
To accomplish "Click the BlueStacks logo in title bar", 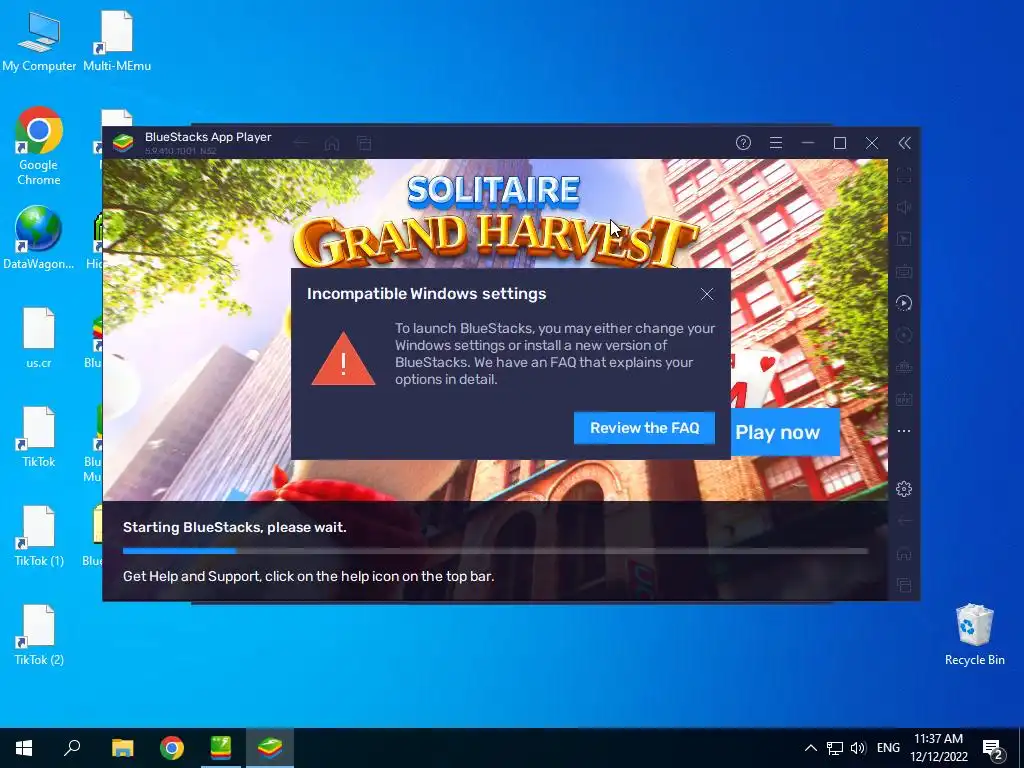I will pyautogui.click(x=123, y=143).
